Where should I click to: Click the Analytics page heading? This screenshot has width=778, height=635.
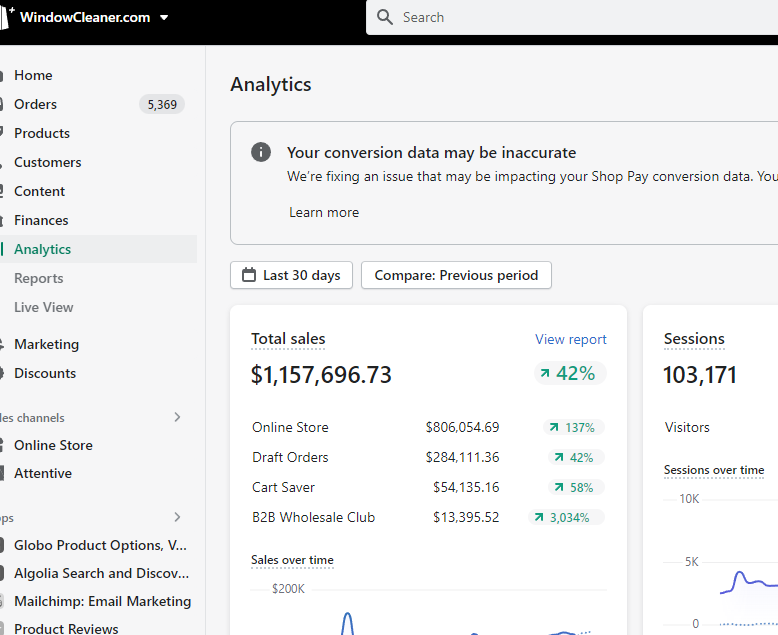coord(271,84)
